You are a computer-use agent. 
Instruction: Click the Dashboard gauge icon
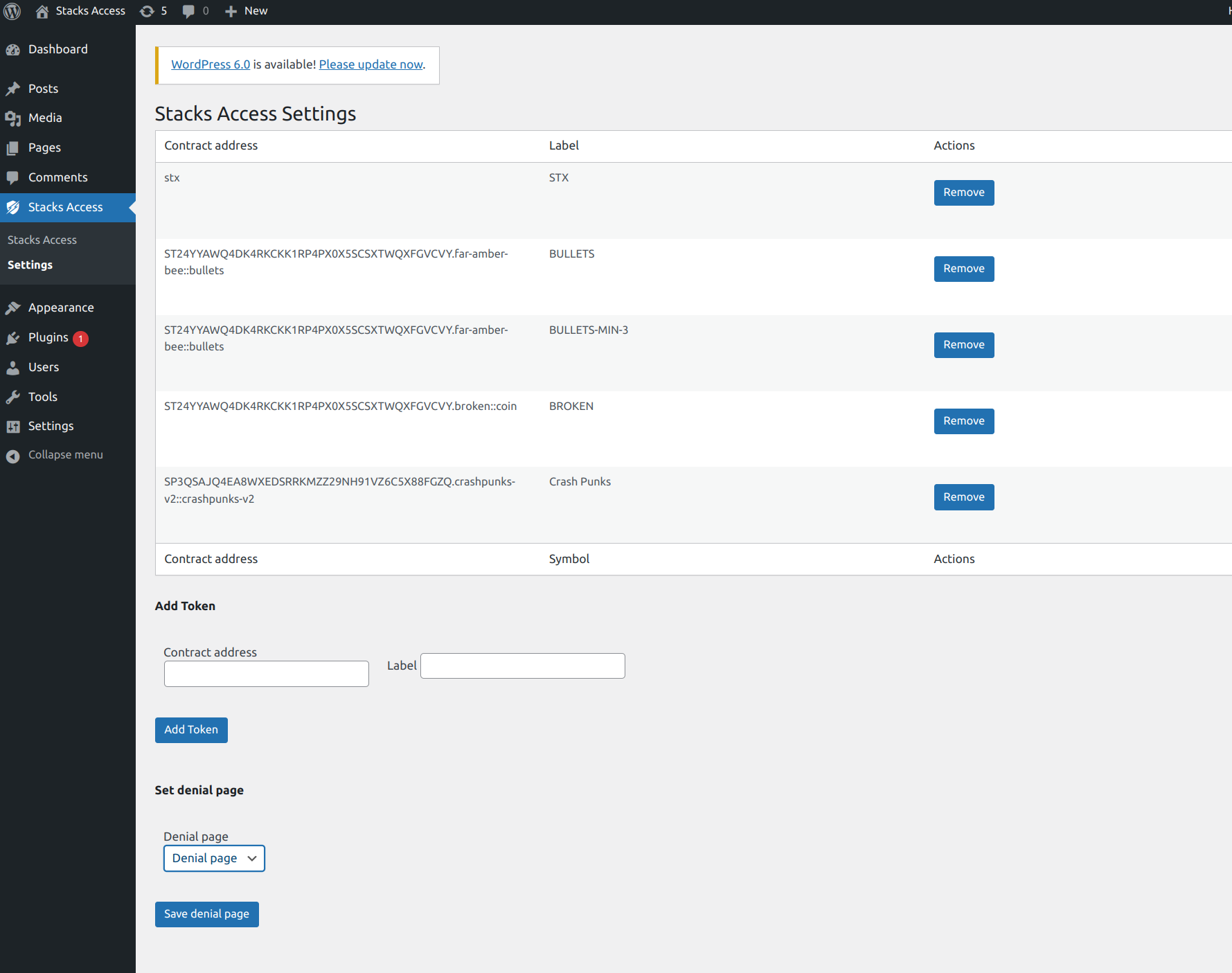pos(13,50)
